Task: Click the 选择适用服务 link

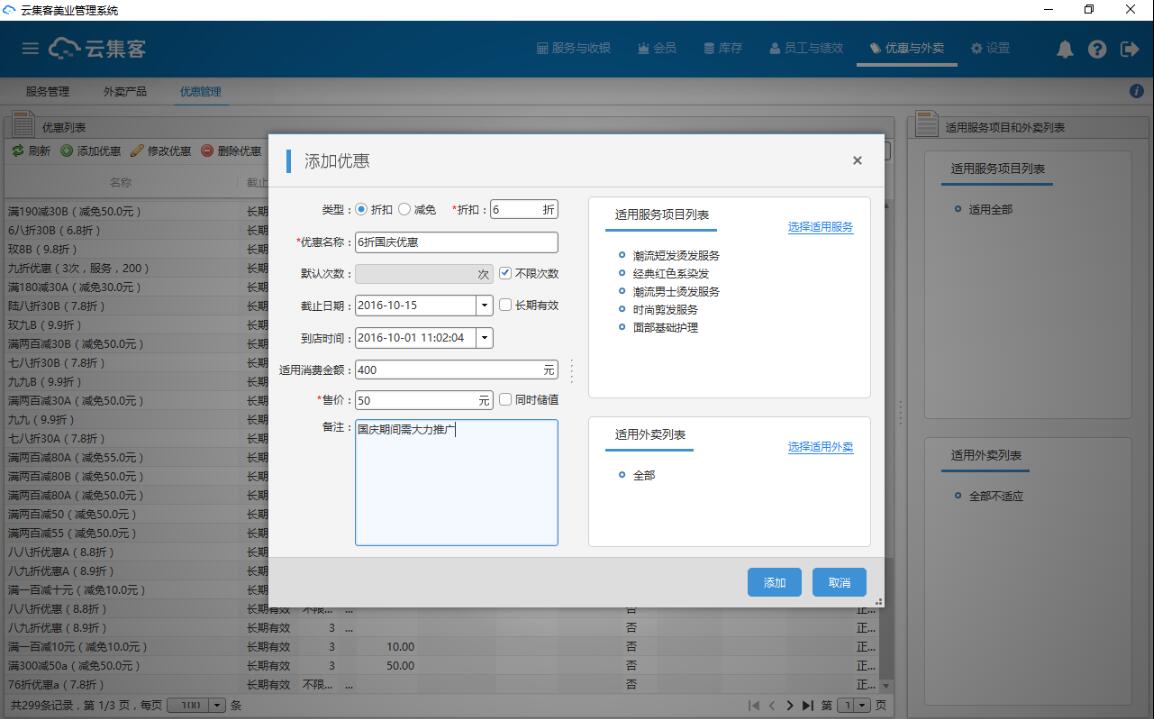Action: [x=821, y=227]
